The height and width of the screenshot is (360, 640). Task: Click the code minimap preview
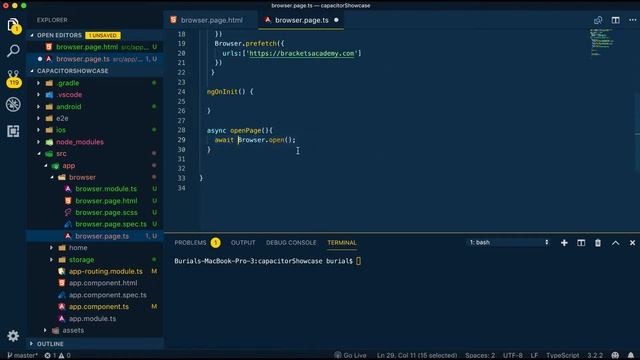[602, 42]
